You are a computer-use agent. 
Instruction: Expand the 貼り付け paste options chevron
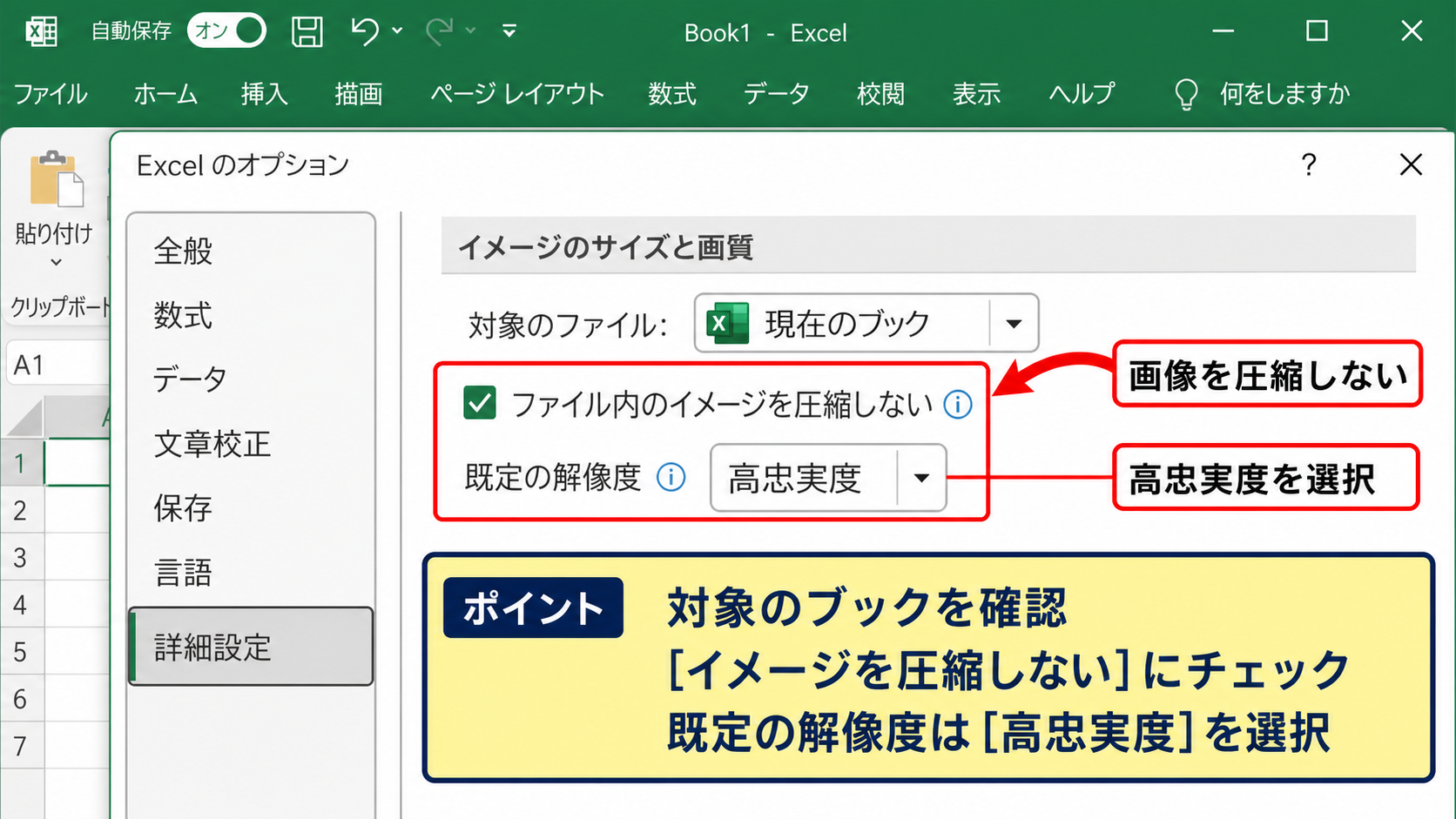[56, 262]
